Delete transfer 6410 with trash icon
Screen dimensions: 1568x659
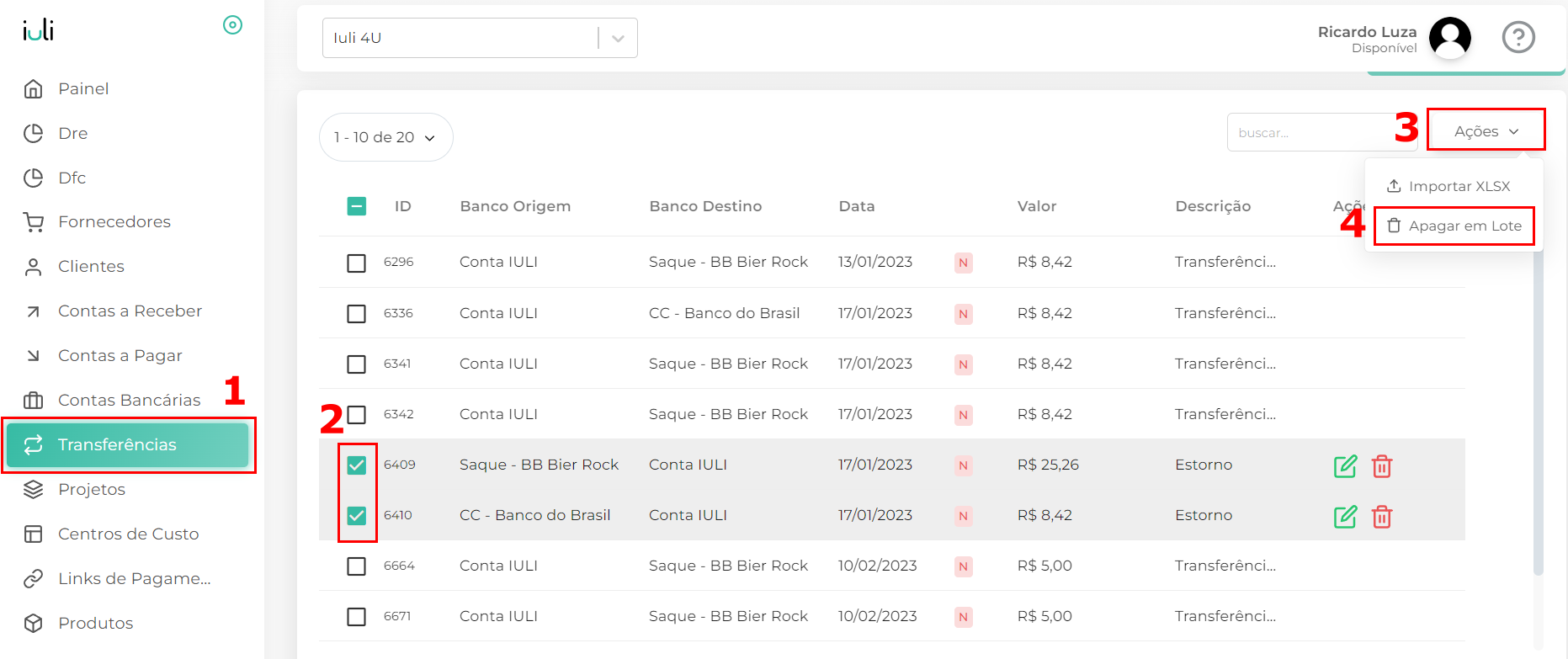[x=1382, y=516]
